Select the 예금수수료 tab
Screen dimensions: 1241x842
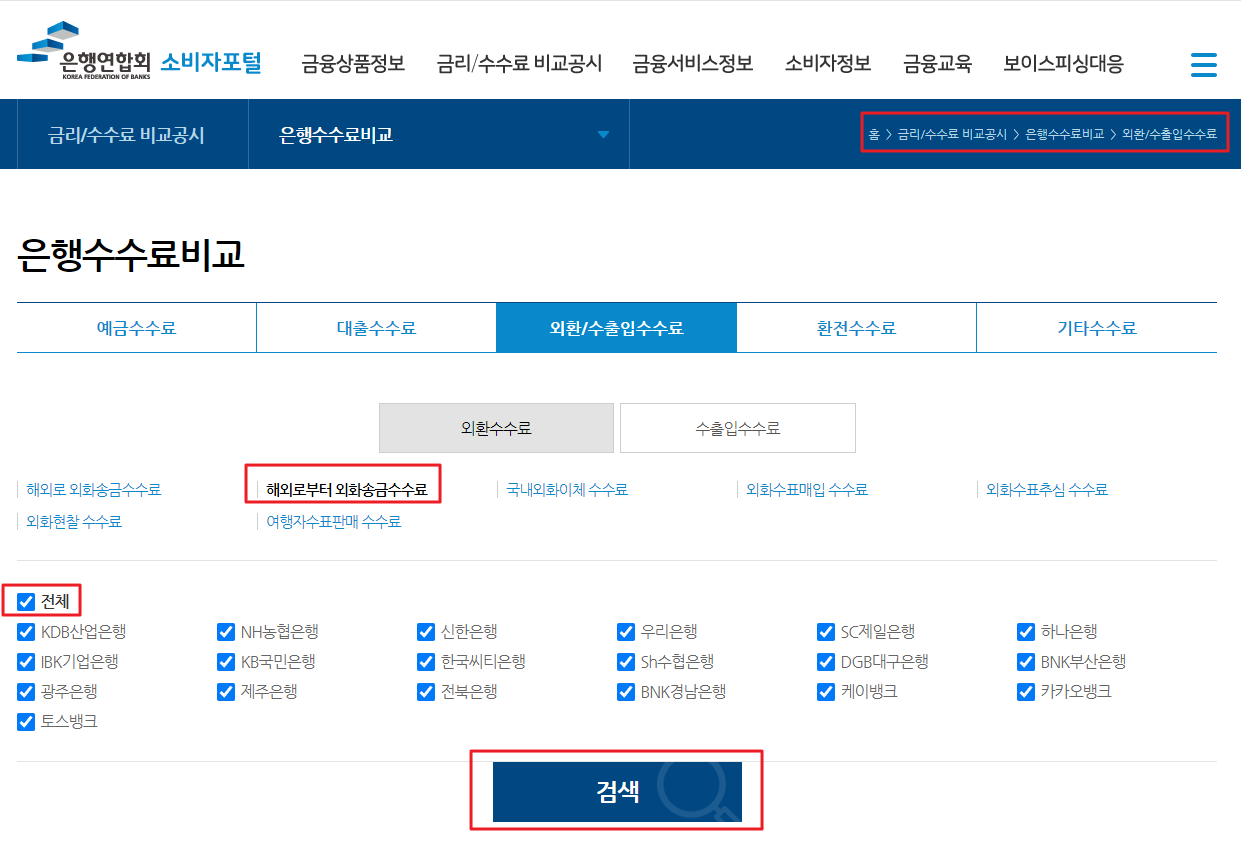(136, 327)
